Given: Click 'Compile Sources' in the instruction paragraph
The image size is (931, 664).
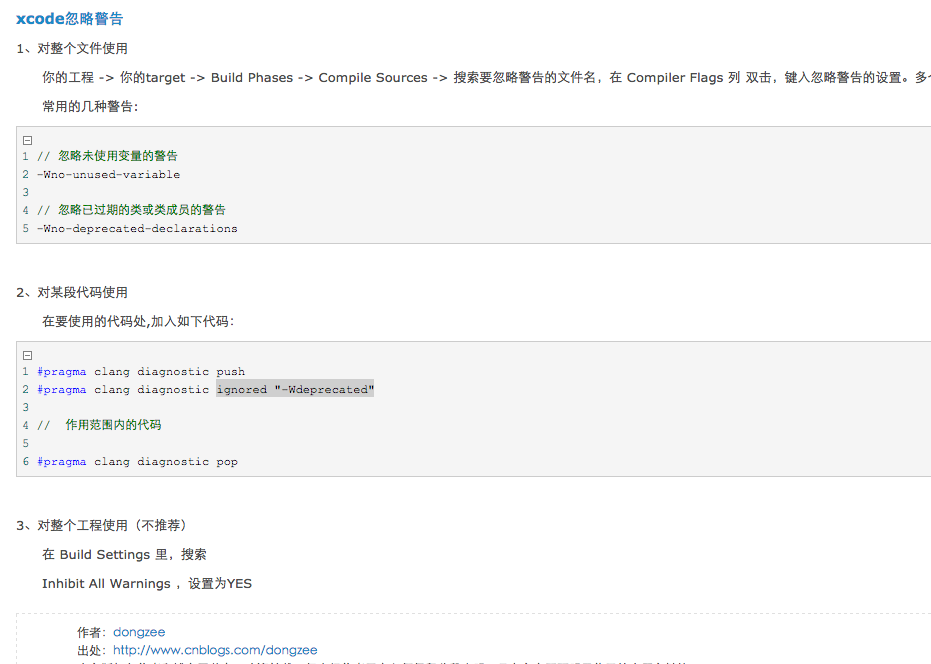Looking at the screenshot, I should tap(373, 78).
